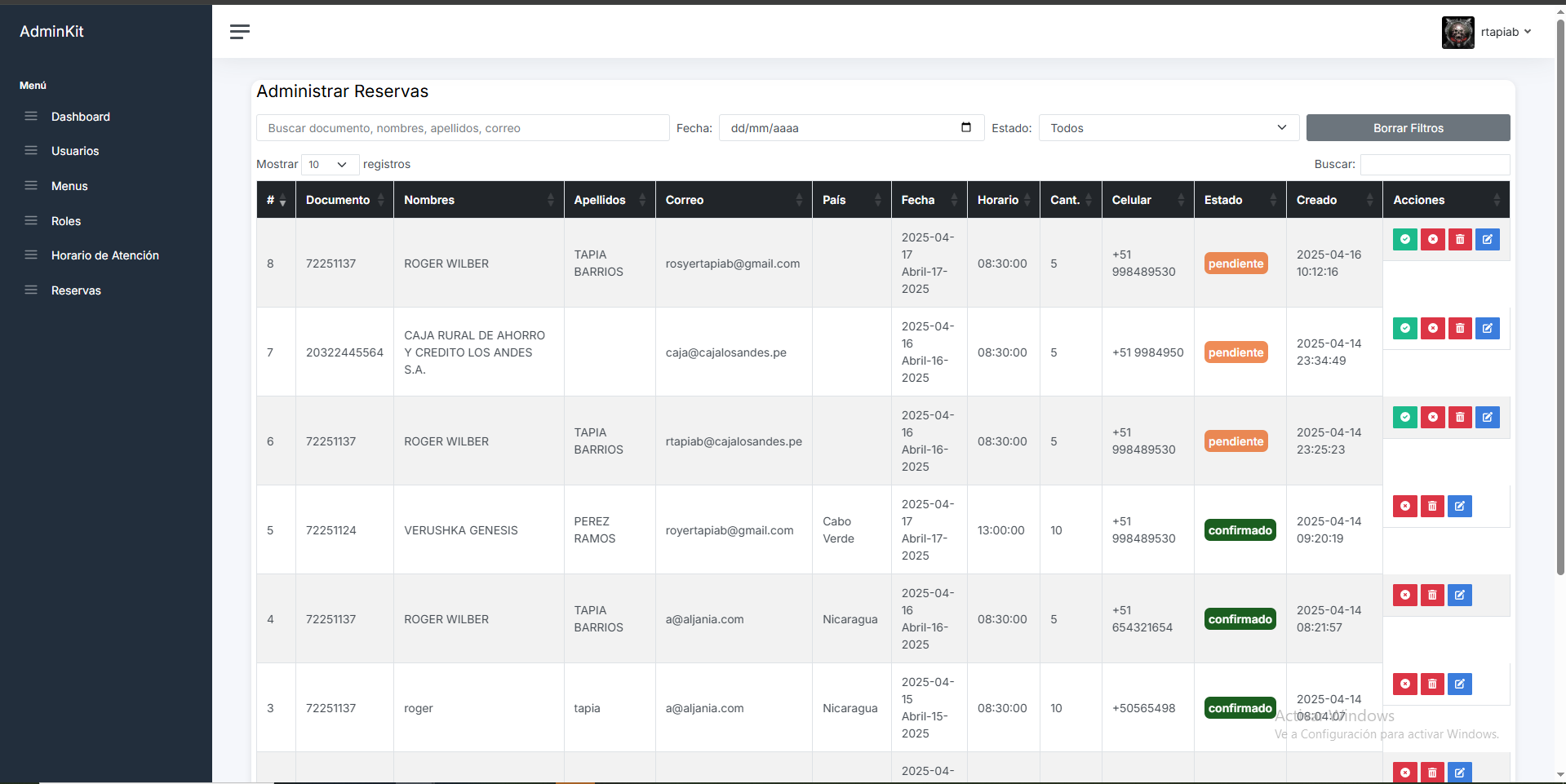The height and width of the screenshot is (784, 1566).
Task: Click the VERUSHKA GENESIS name cell
Action: 478,530
